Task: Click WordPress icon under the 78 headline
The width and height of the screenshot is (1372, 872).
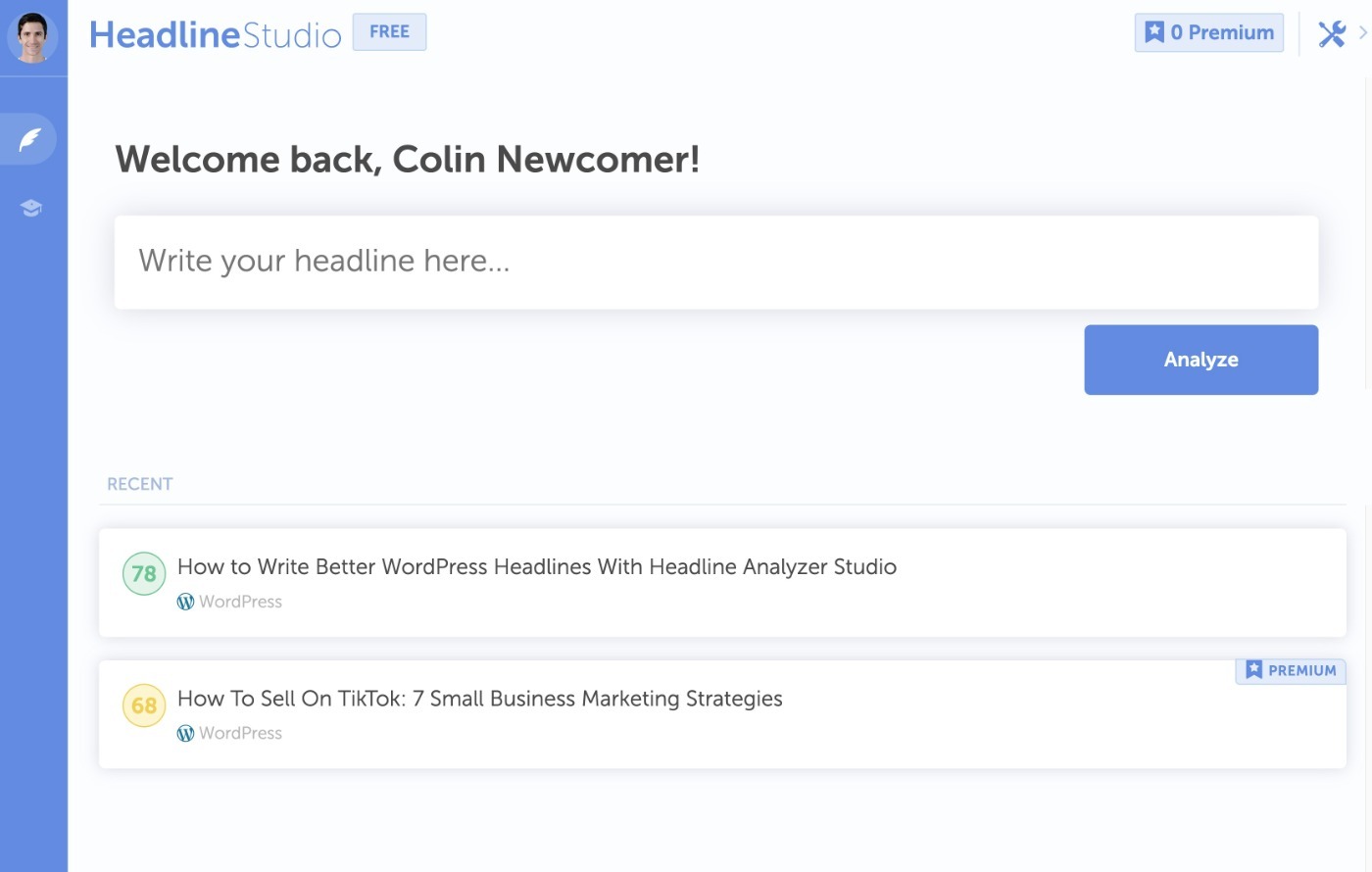Action: click(185, 602)
